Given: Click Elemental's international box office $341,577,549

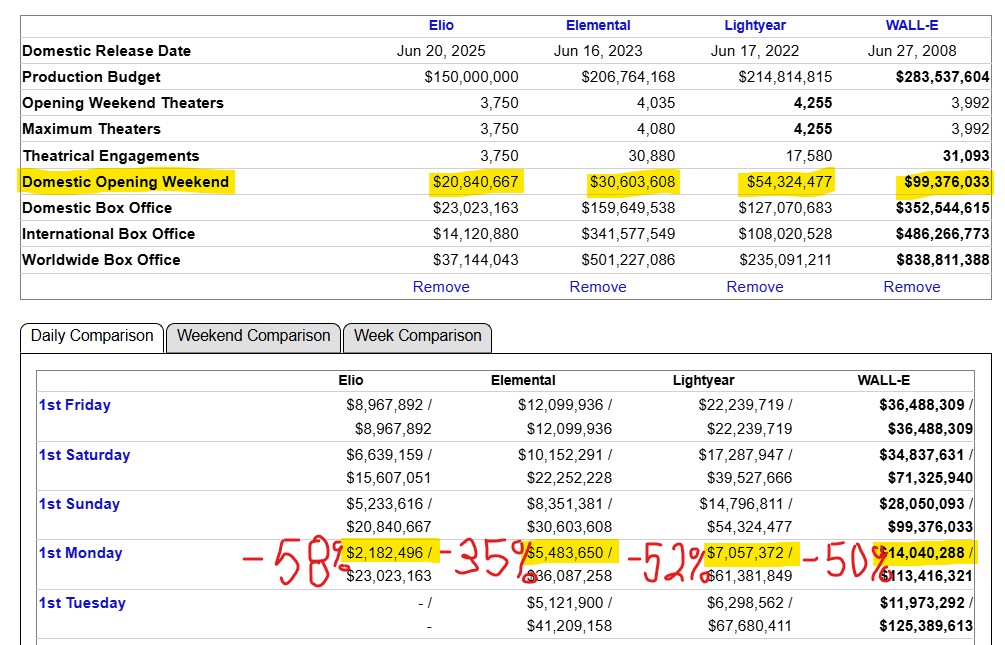Looking at the screenshot, I should 628,234.
